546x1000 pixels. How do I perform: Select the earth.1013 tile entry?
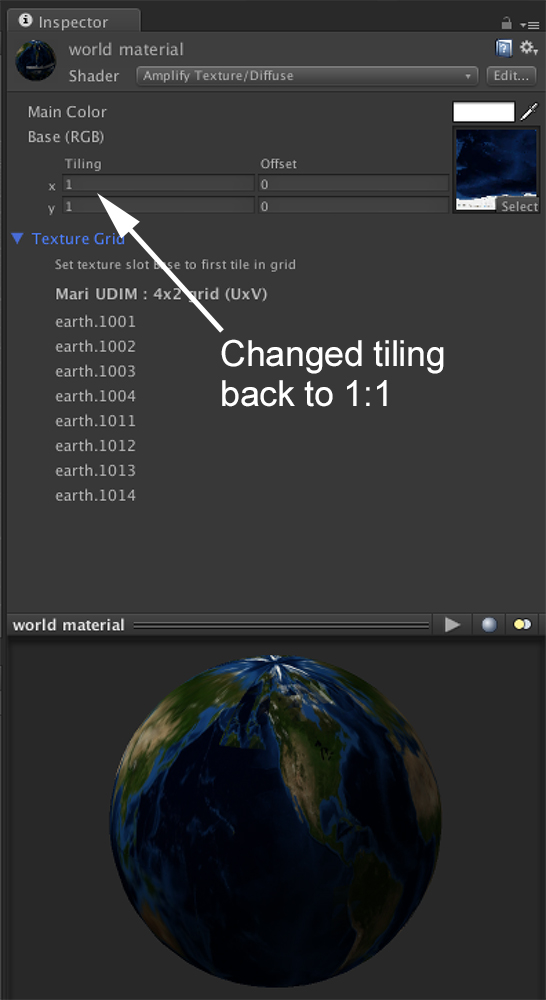96,471
